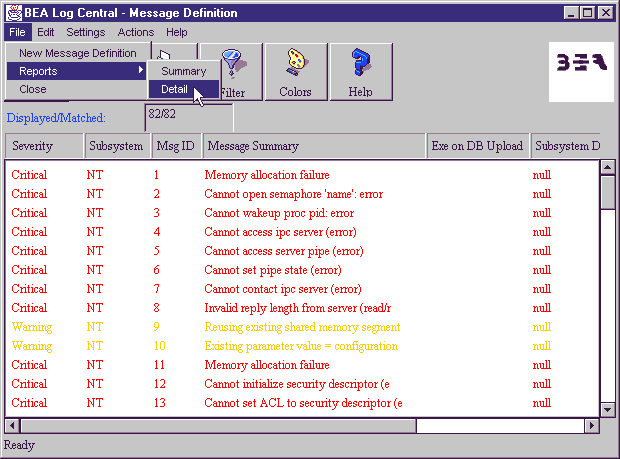The width and height of the screenshot is (620, 459).
Task: Choose the Summary report option
Action: (x=184, y=71)
